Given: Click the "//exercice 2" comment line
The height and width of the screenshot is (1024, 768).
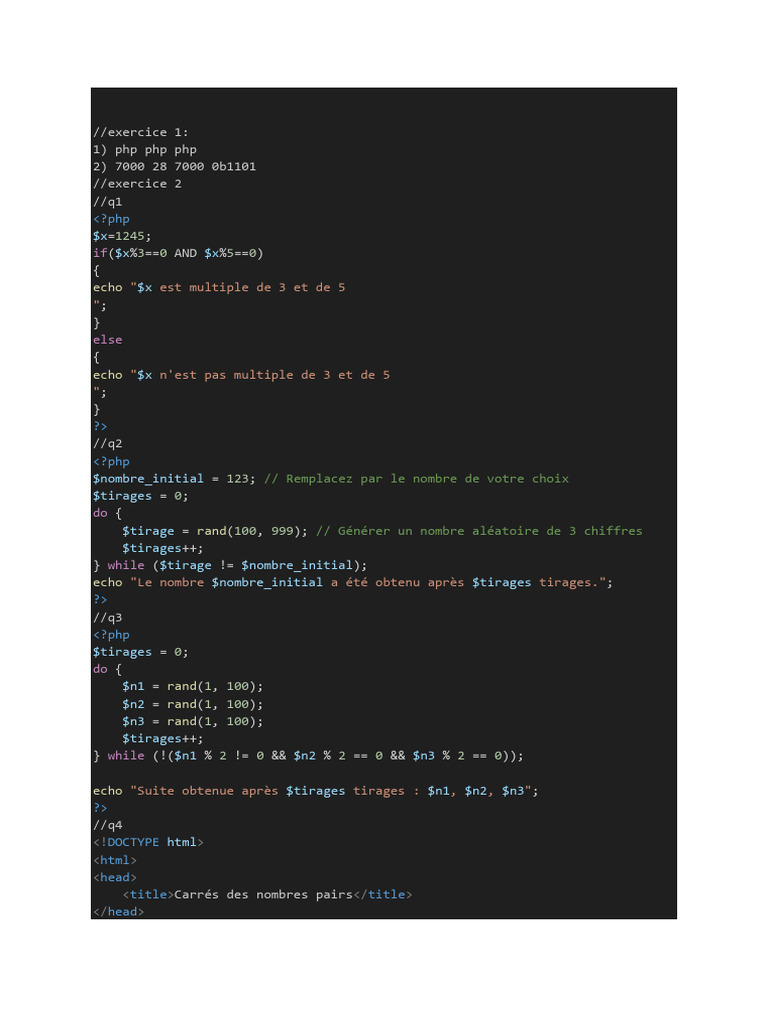Looking at the screenshot, I should pyautogui.click(x=137, y=184).
